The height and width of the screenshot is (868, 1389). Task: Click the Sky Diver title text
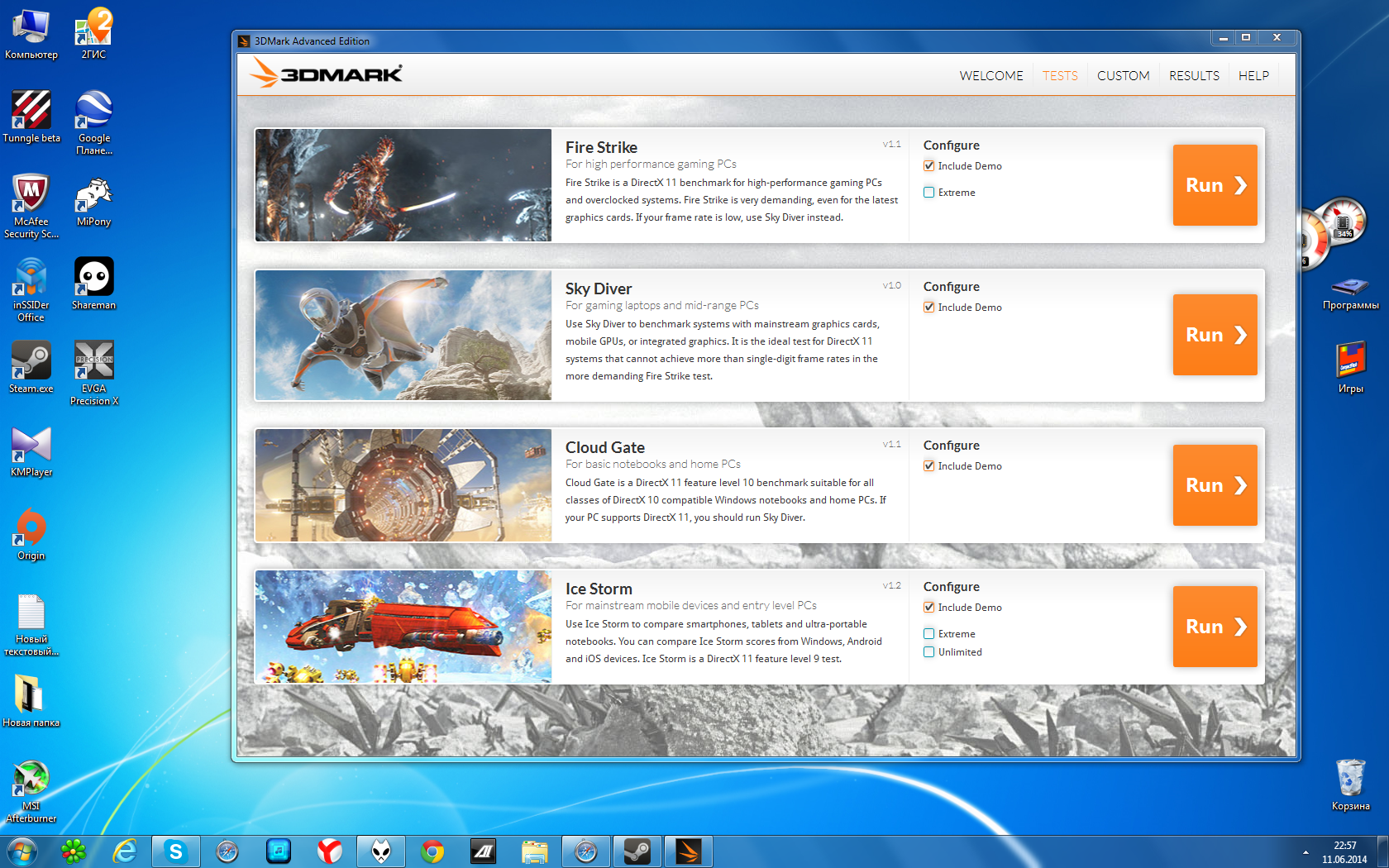[599, 289]
